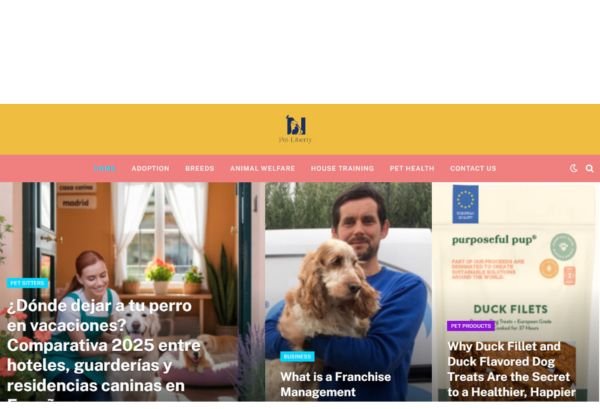Image resolution: width=600 pixels, height=409 pixels.
Task: Click the EU flag badge on the package
Action: [465, 204]
